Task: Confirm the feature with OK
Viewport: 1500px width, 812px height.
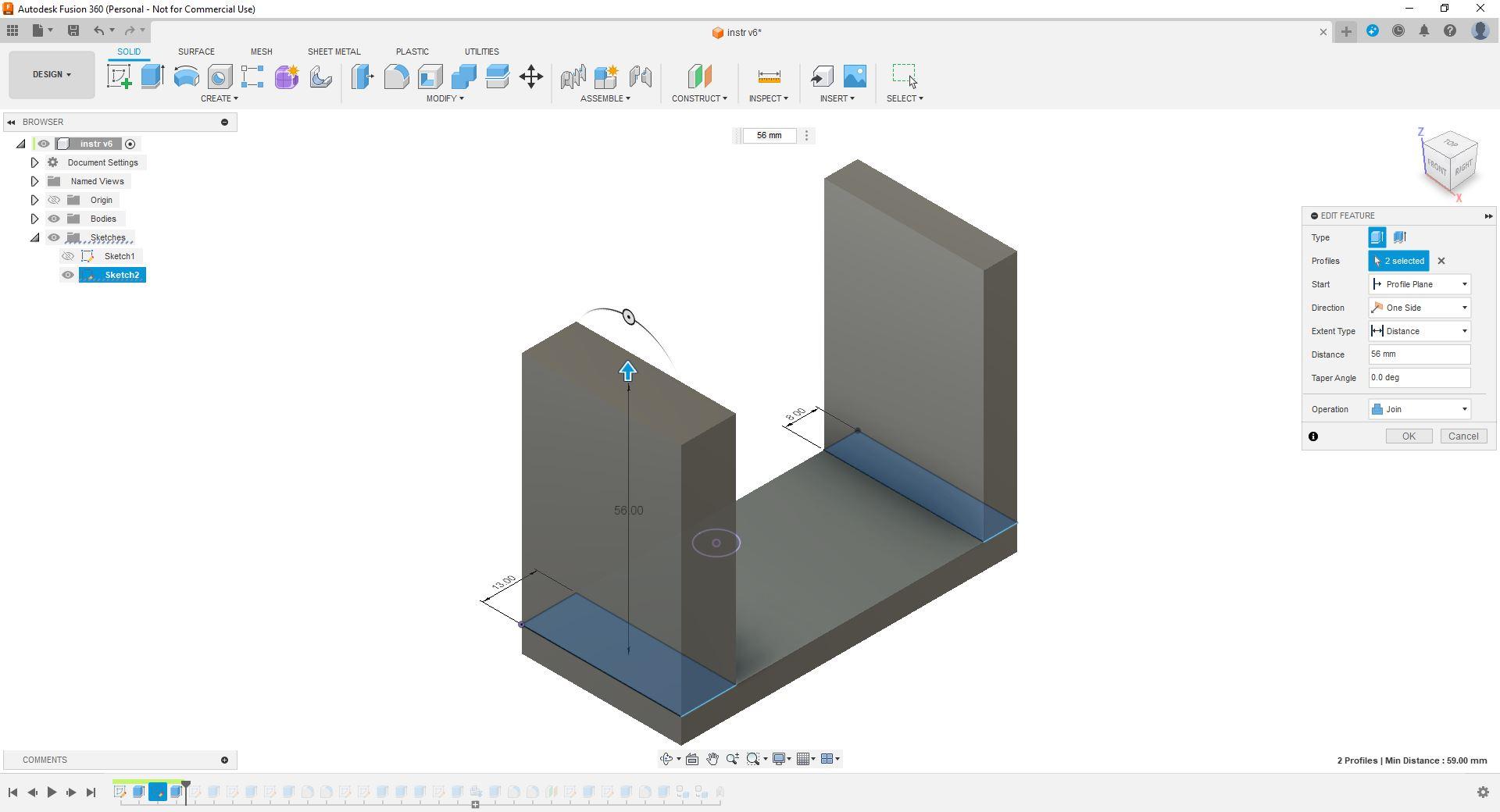Action: pyautogui.click(x=1409, y=436)
